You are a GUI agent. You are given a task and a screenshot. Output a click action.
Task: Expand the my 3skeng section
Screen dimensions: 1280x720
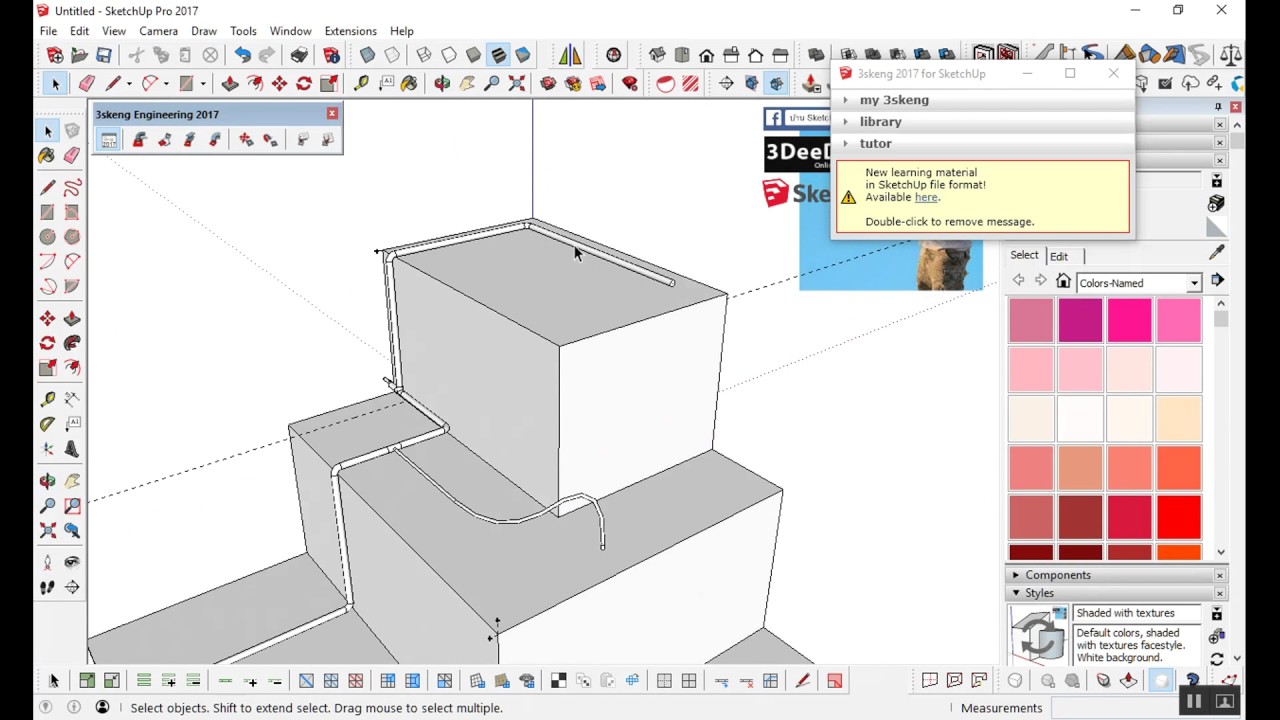983,100
